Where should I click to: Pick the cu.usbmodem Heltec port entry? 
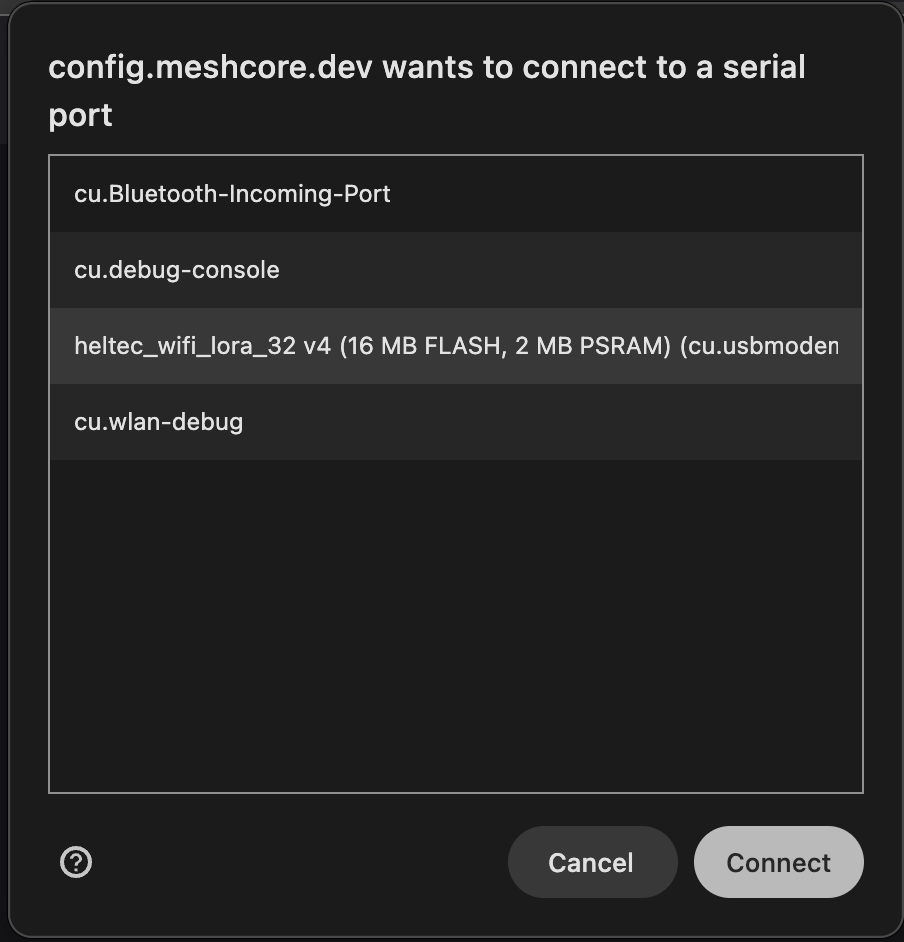455,346
